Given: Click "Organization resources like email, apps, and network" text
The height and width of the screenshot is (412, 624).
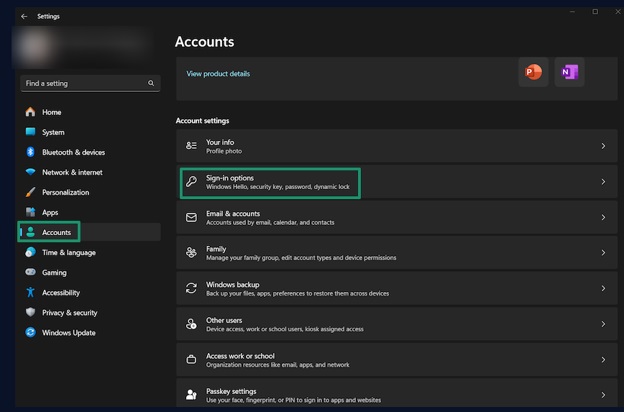Looking at the screenshot, I should [278, 365].
